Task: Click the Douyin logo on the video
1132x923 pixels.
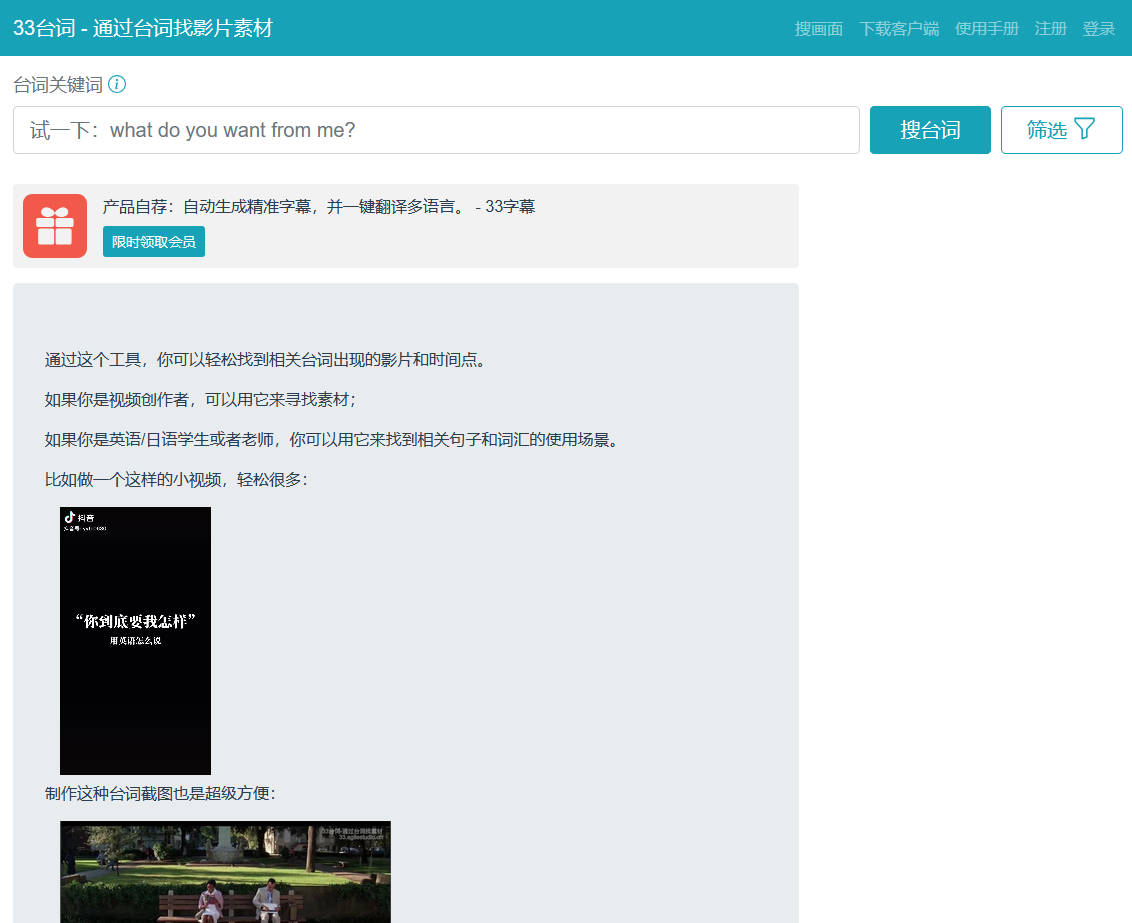Action: [70, 517]
